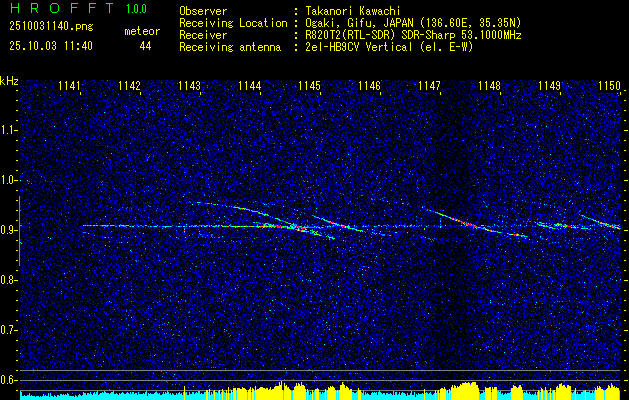Viewport: 629px width, 400px height.
Task: Click frequency label 1.0
Action: [x=7, y=180]
